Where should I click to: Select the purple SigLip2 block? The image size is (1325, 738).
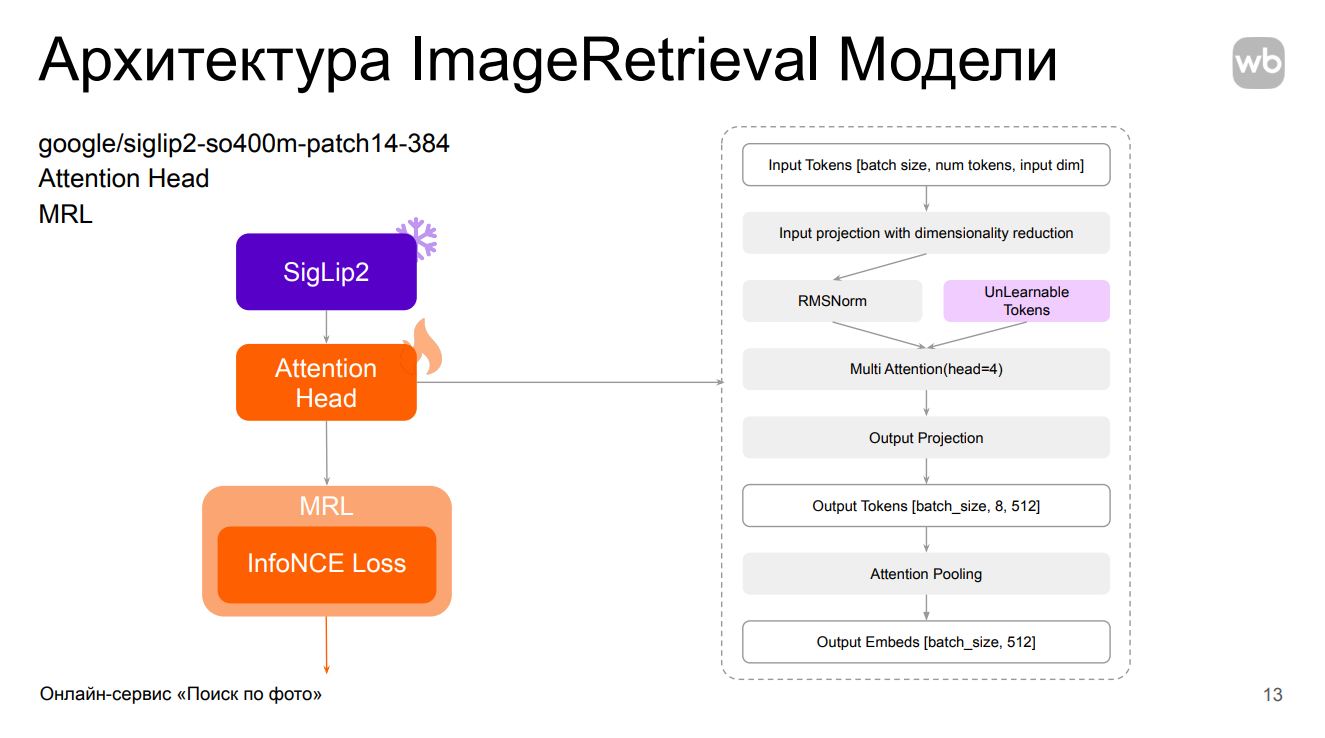326,272
